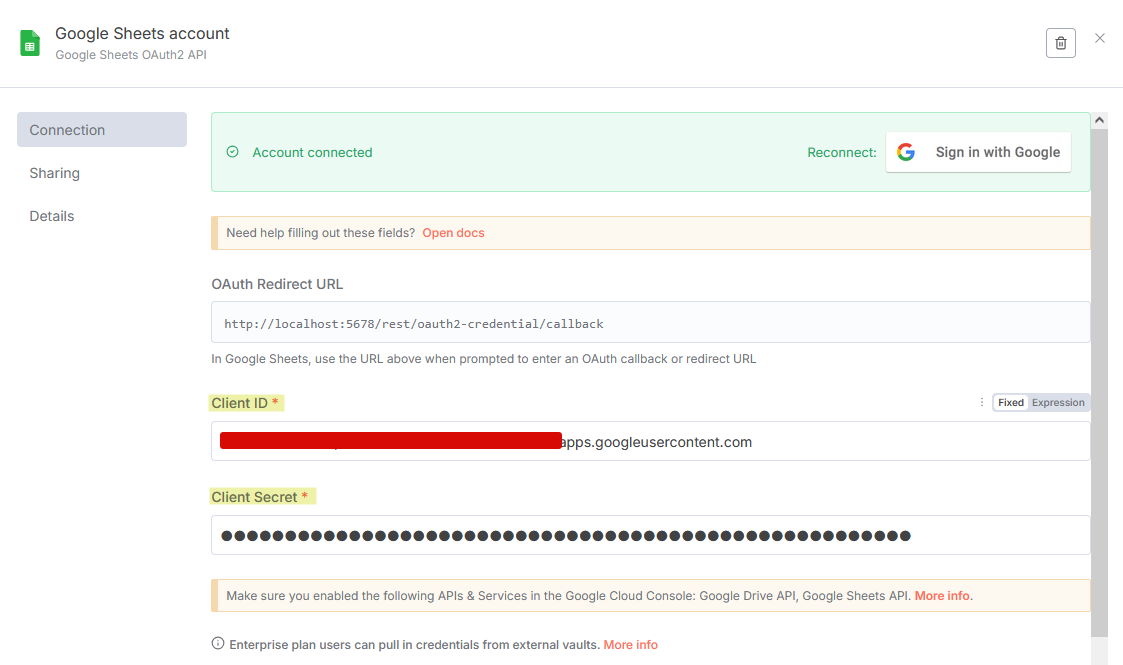Click the OAuth Redirect URL field
Screen dimensions: 1123x665
click(650, 322)
